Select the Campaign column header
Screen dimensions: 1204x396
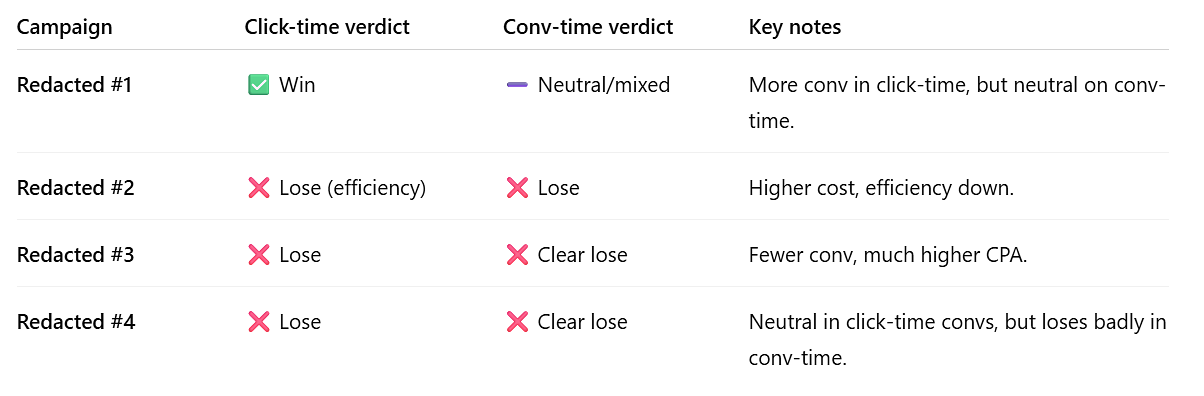pos(65,28)
